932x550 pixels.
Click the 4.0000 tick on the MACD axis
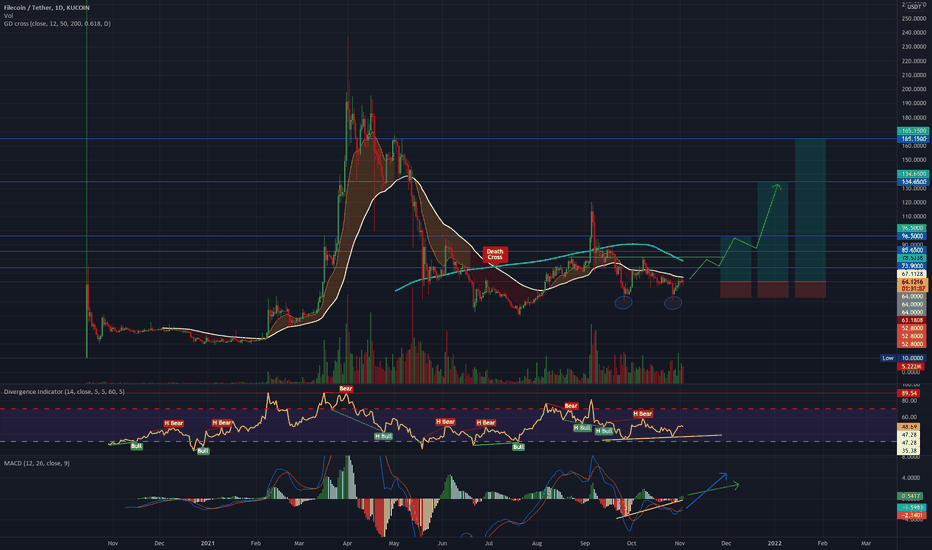pyautogui.click(x=911, y=477)
